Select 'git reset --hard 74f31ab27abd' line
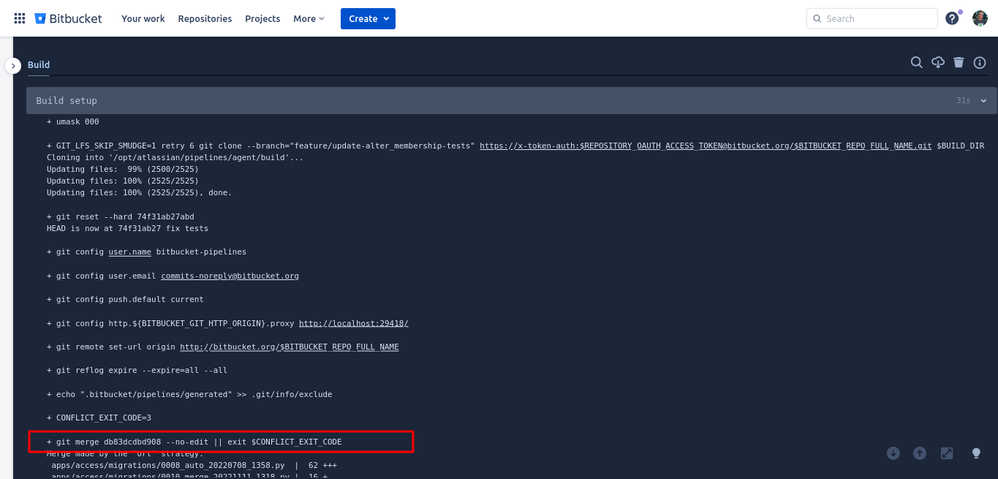The height and width of the screenshot is (479, 998). click(120, 216)
